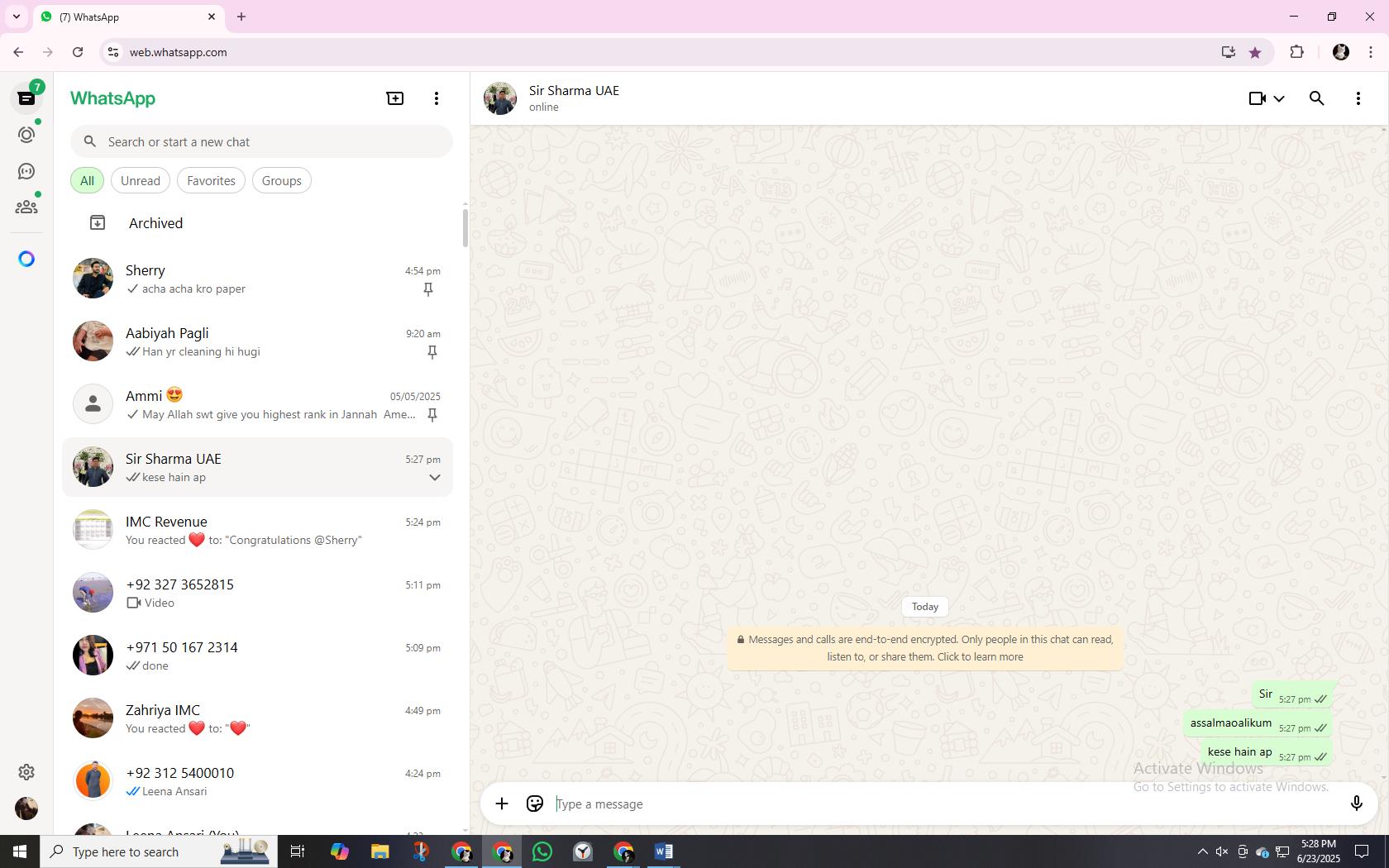Click the Search or start a new chat field
The image size is (1389, 868).
coord(261,141)
